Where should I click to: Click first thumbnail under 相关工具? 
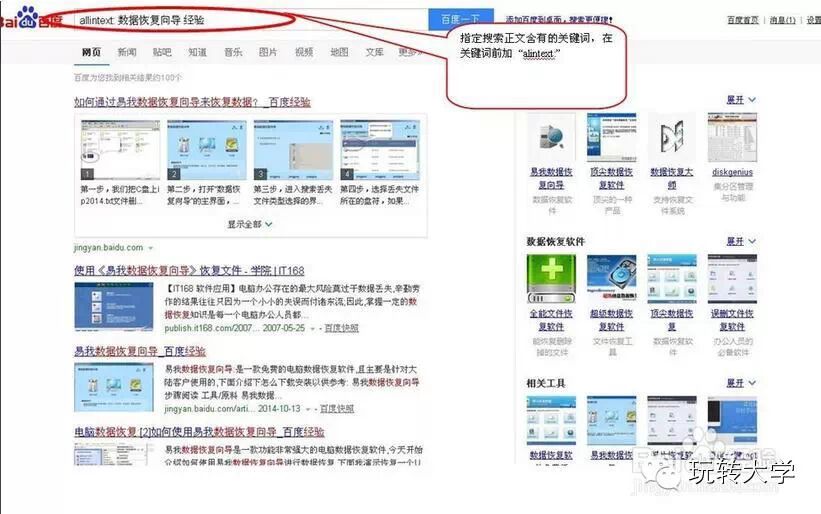click(x=551, y=420)
